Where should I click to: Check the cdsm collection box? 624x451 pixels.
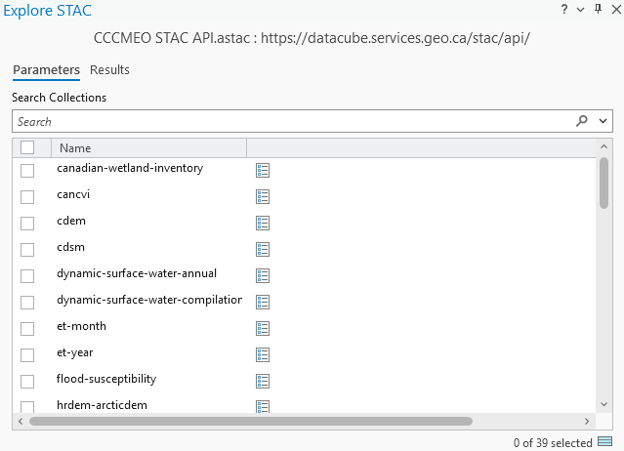(27, 250)
